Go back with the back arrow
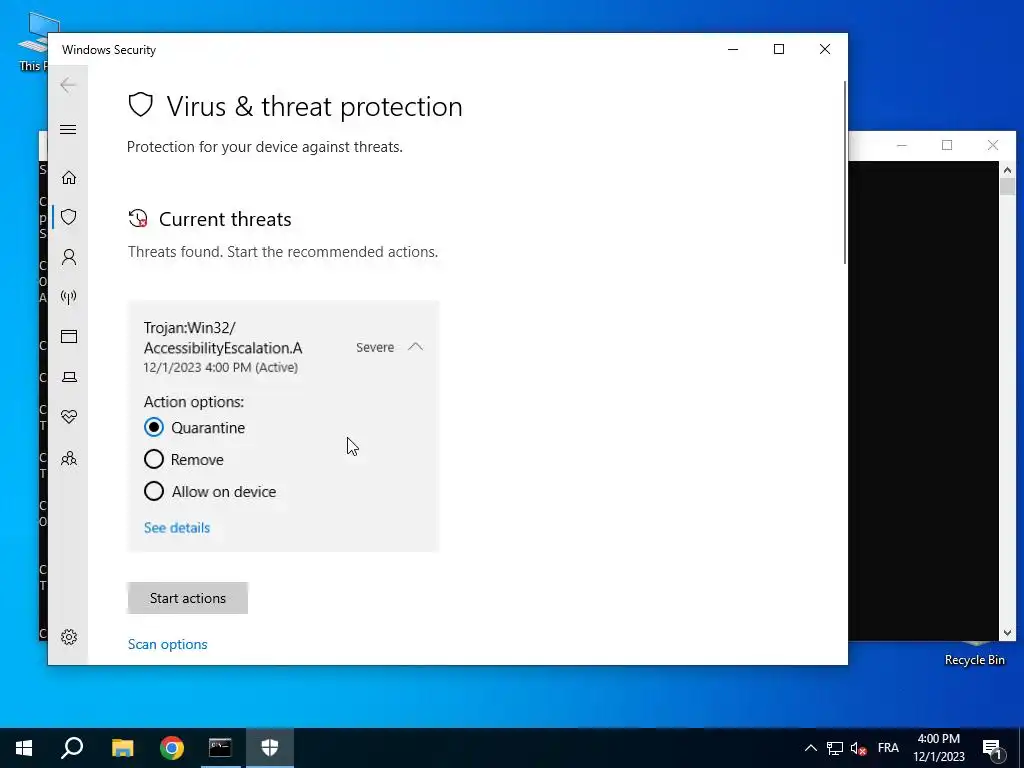 [68, 85]
